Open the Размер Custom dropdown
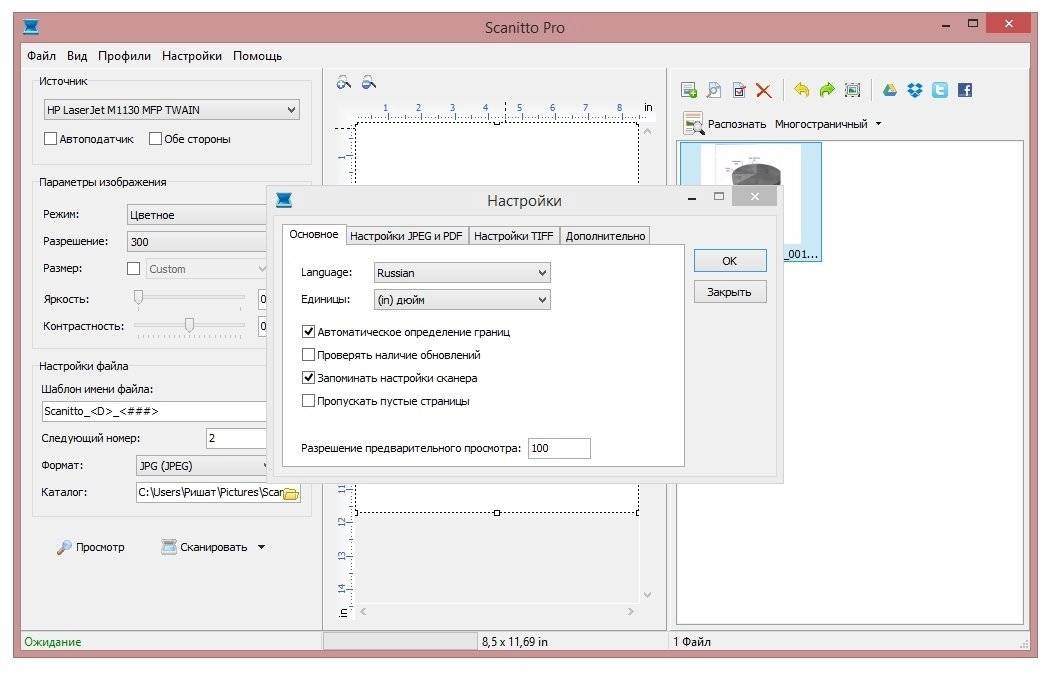 207,269
